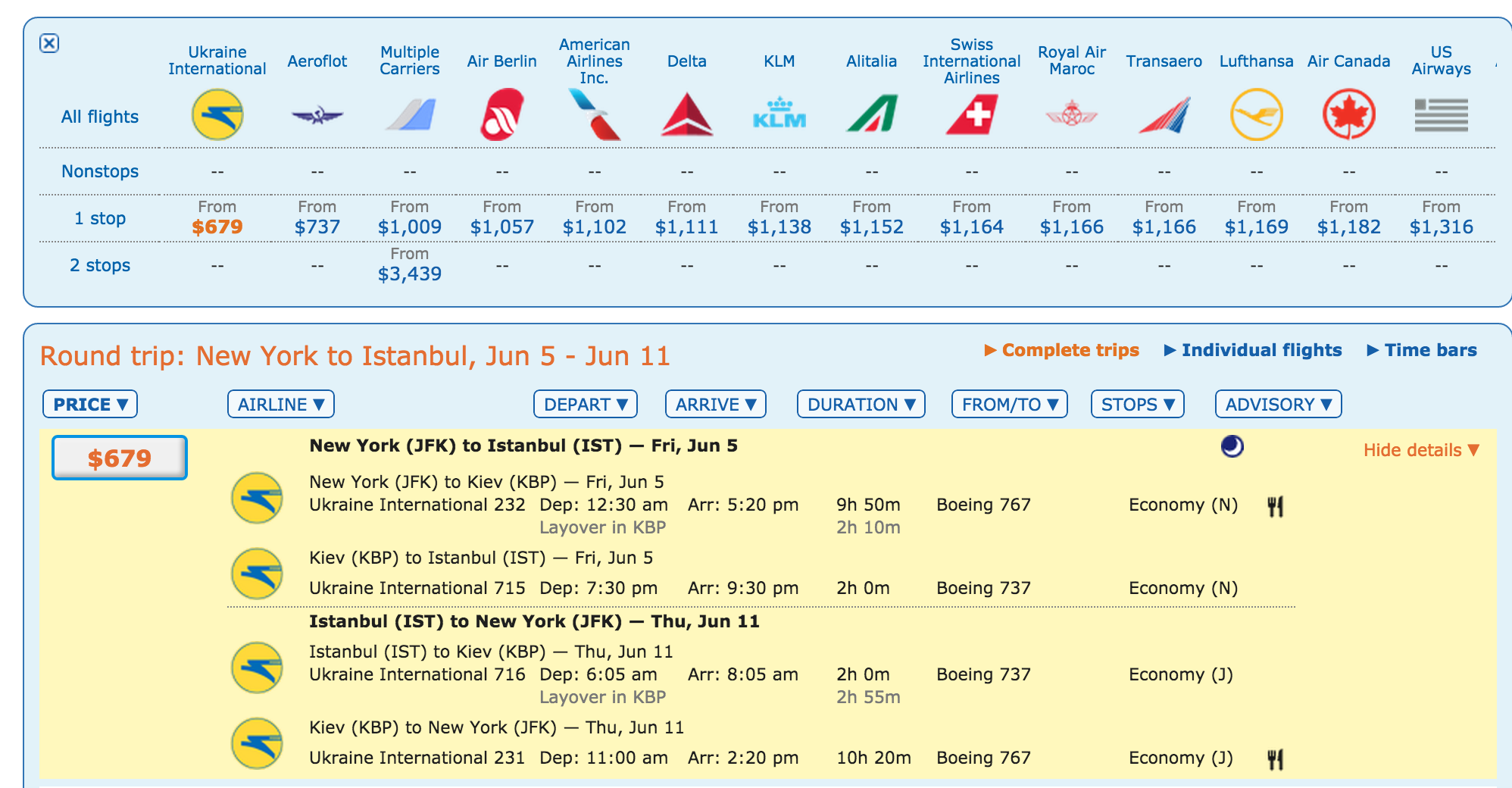Click airline logo beside Ukraine International 715
The width and height of the screenshot is (1512, 788).
[x=257, y=574]
